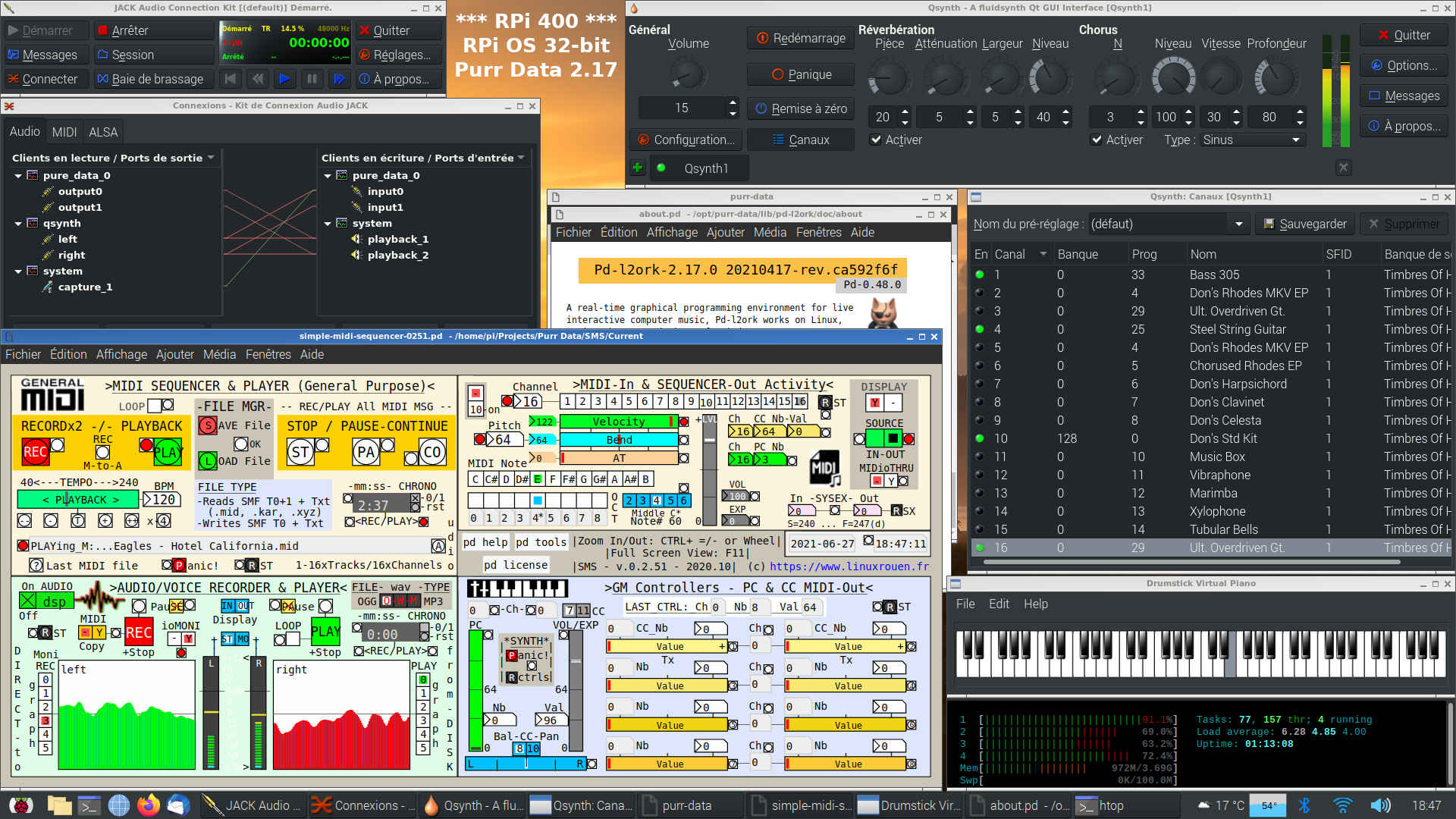Click the BPM 120 number box
Viewport: 1456px width, 819px height.
tap(162, 500)
